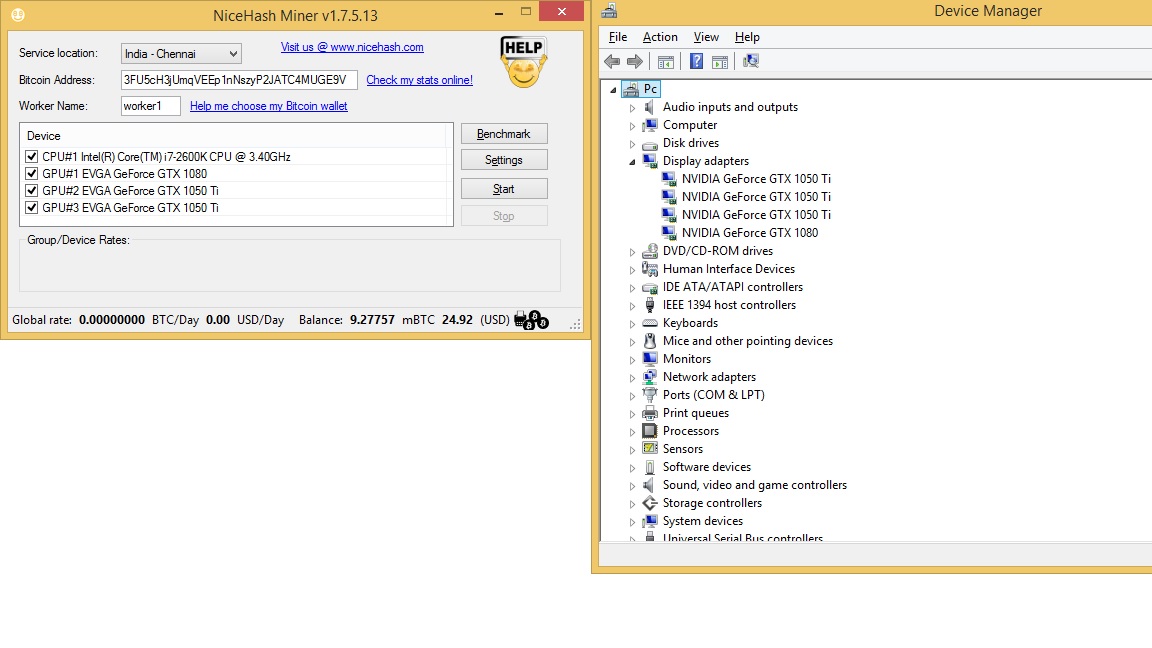This screenshot has height=648, width=1152.
Task: Click the NiceHash HELP mascot icon
Action: pos(523,62)
